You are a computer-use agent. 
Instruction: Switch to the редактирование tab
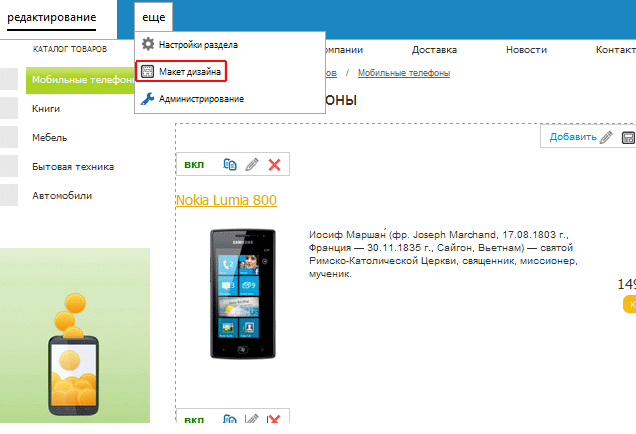[52, 17]
